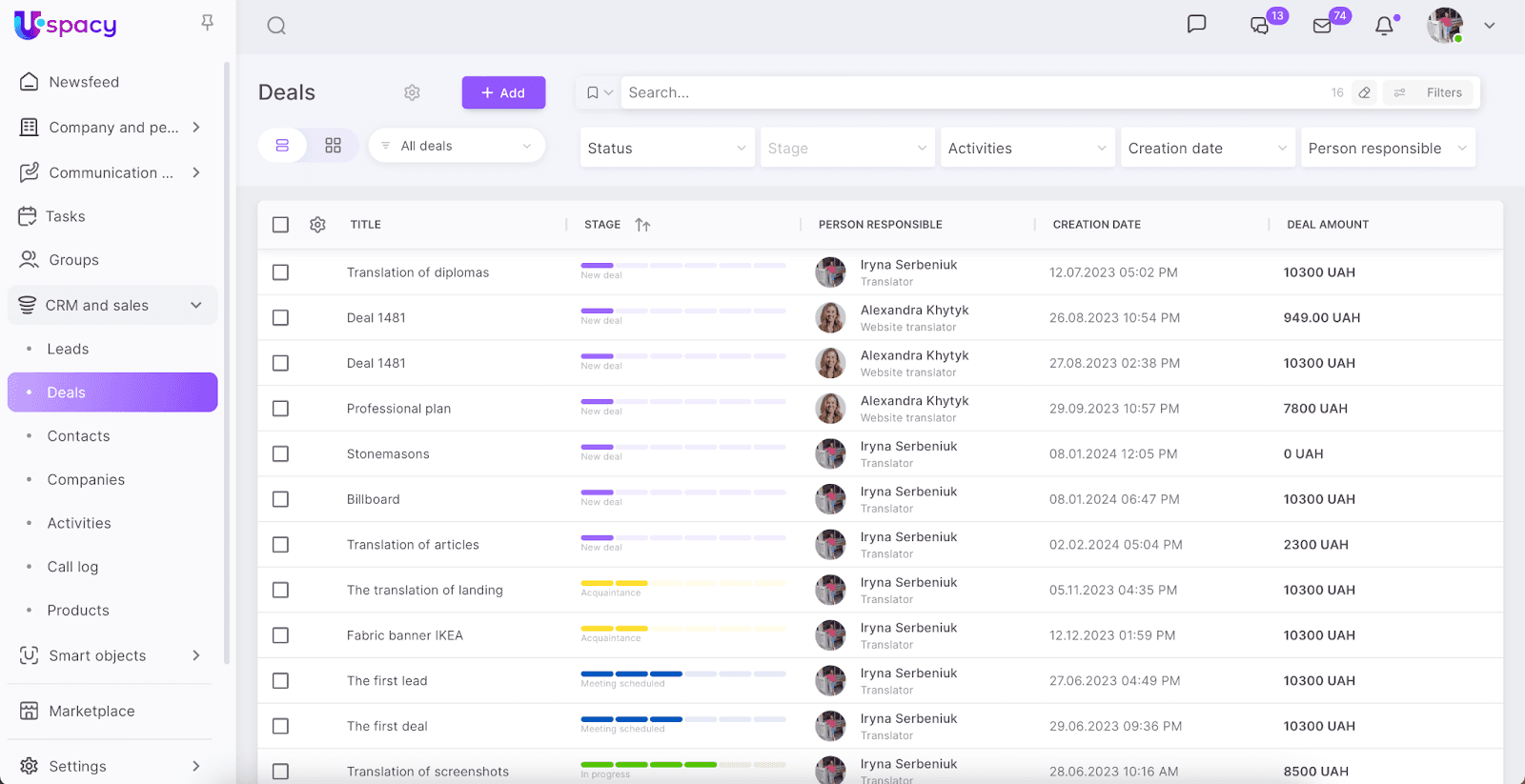Open the Status filter dropdown
Viewport: 1525px width, 784px height.
pyautogui.click(x=666, y=149)
